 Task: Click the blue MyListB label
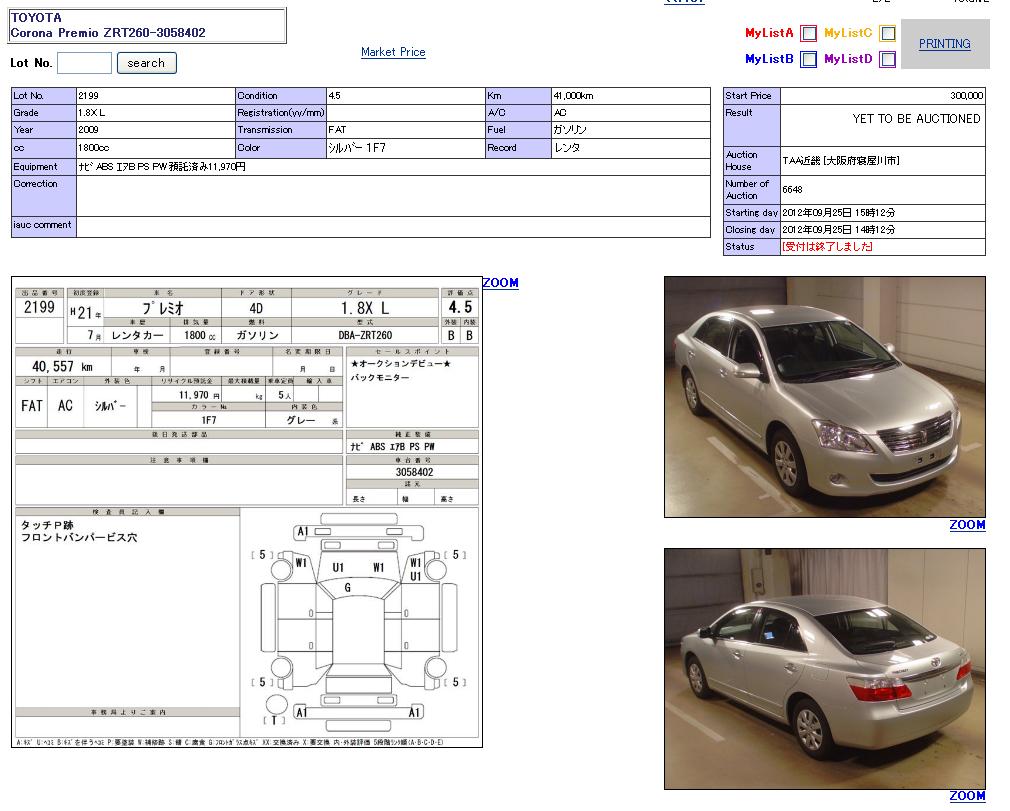tap(769, 60)
